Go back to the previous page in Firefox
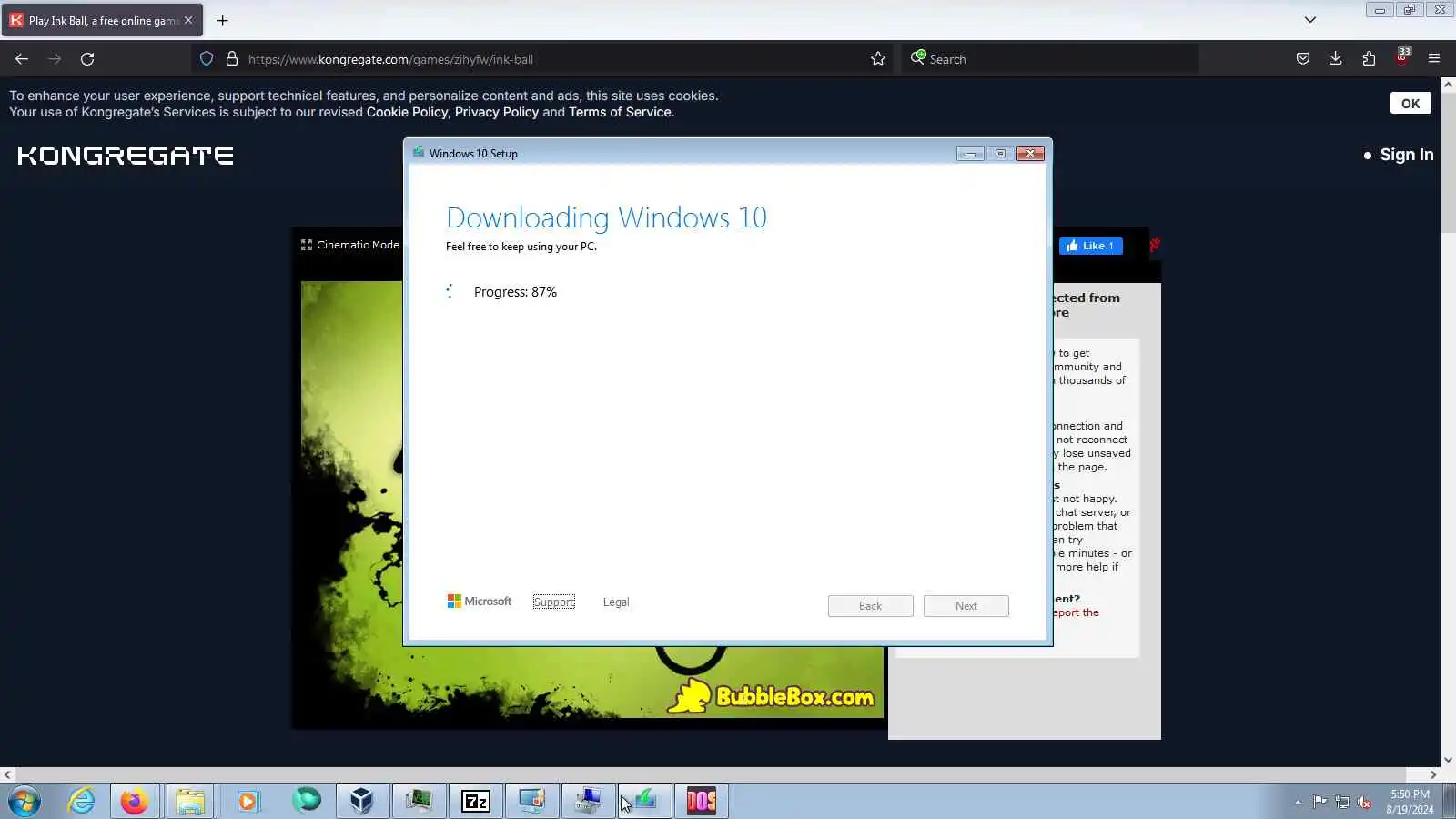This screenshot has height=819, width=1456. click(22, 59)
